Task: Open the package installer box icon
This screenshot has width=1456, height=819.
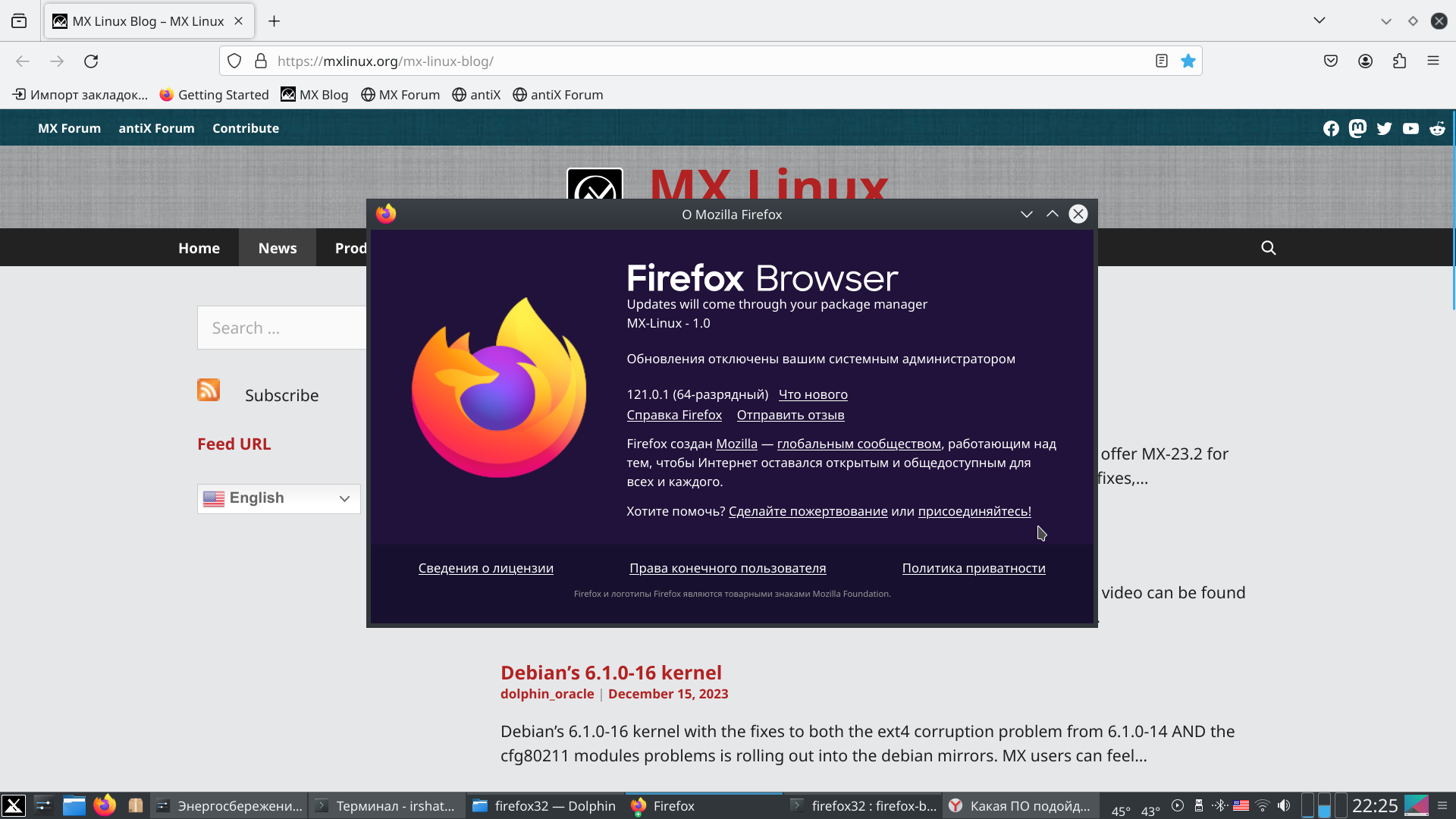Action: point(136,805)
